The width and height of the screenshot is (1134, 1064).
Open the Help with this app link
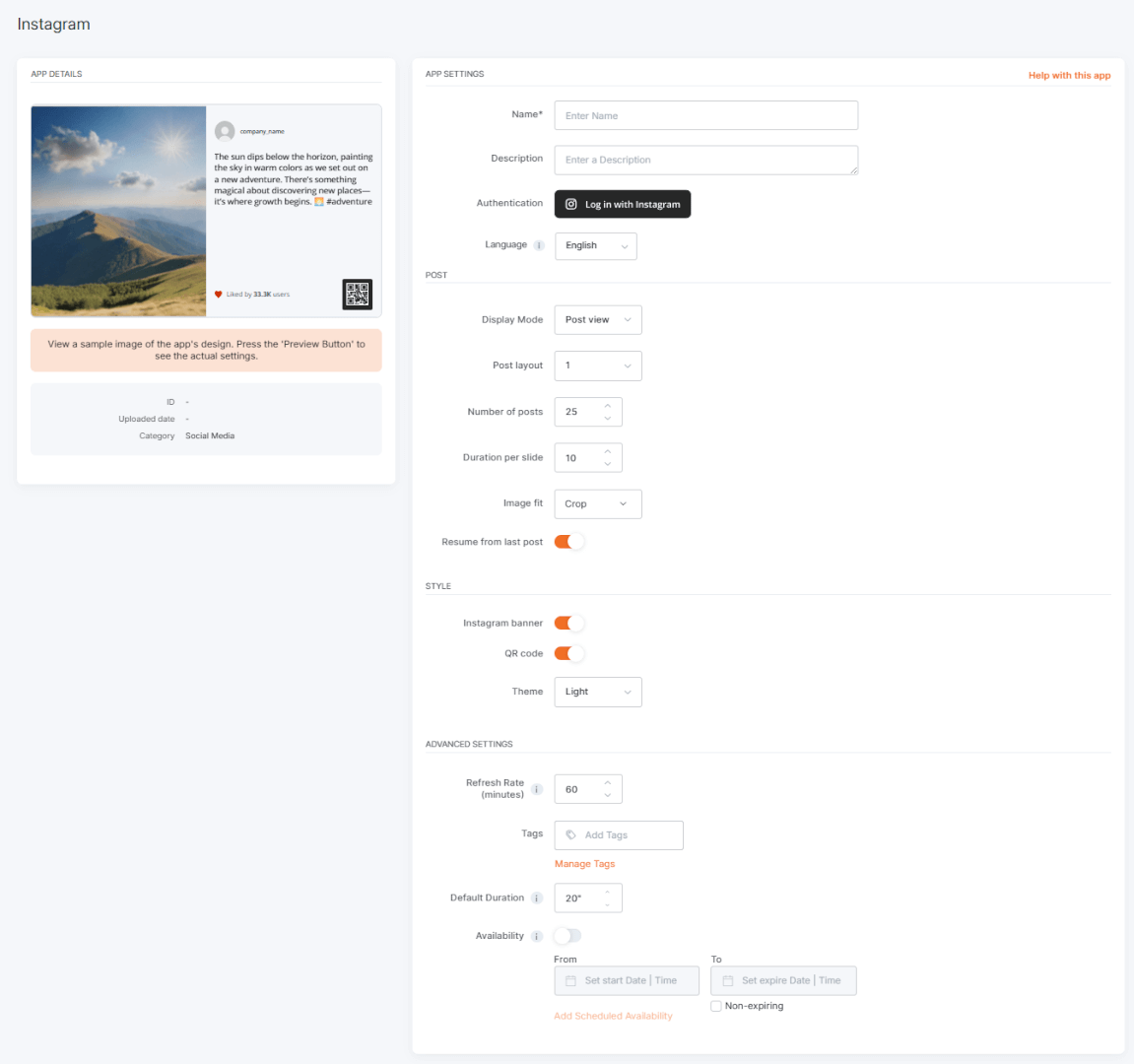point(1069,74)
